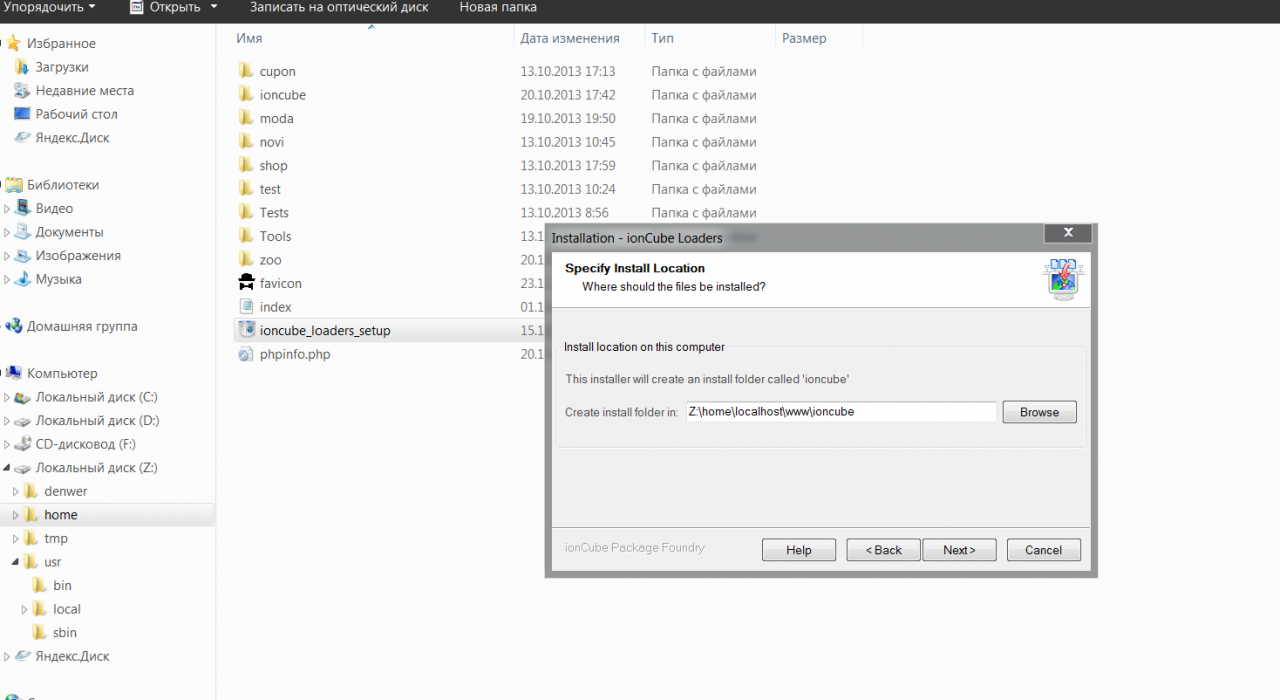Expand the CD-дисковод (F:) node

[x=7, y=445]
